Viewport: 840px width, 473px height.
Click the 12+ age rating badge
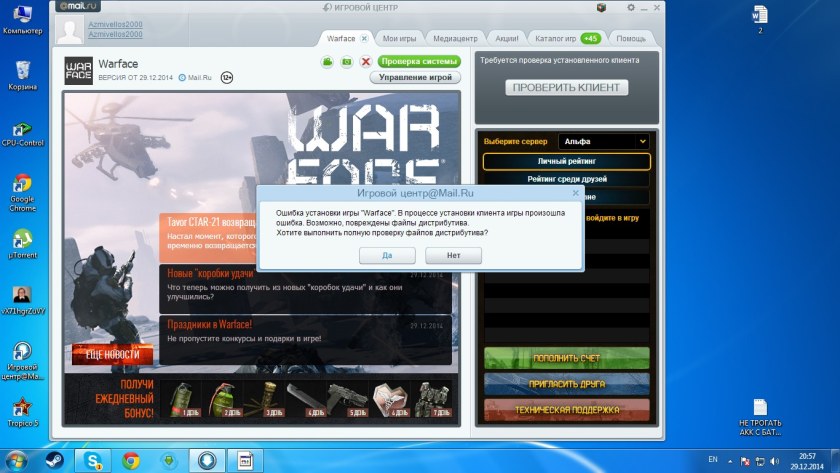(x=227, y=78)
